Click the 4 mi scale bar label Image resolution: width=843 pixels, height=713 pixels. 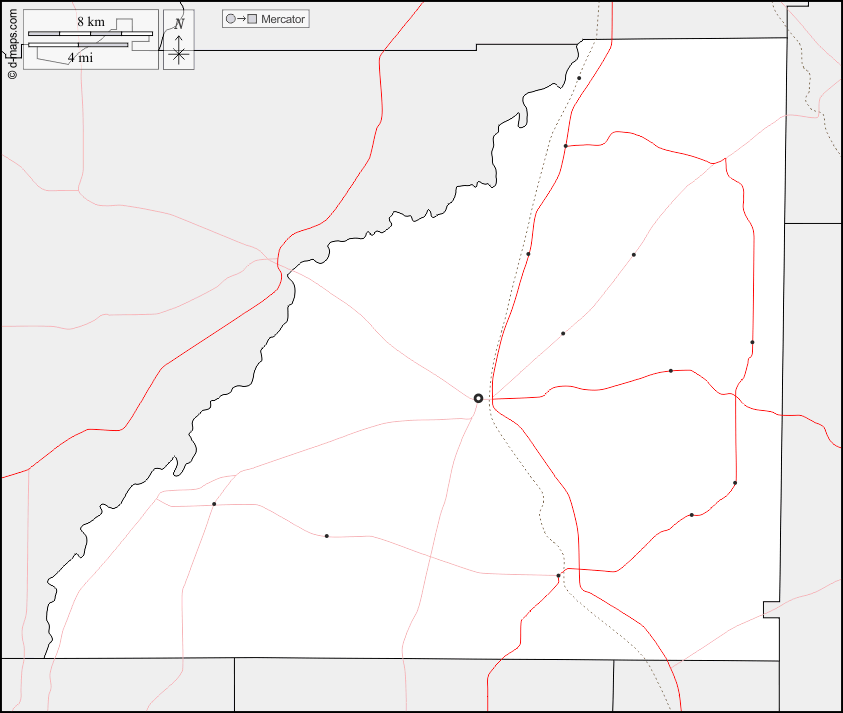coord(81,58)
